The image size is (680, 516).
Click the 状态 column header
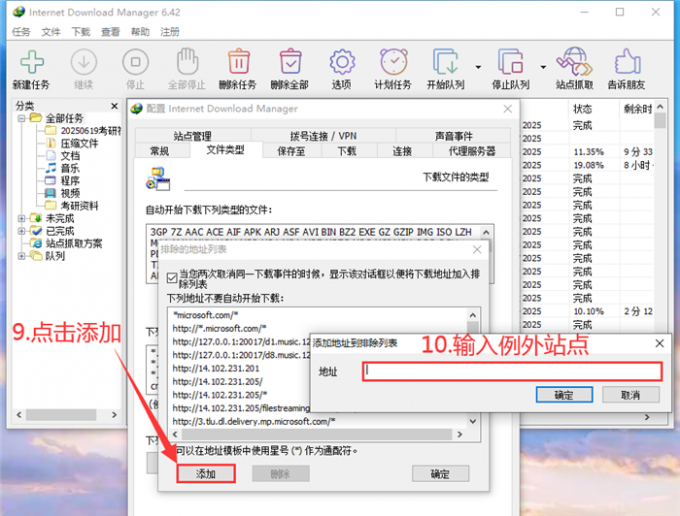(582, 108)
